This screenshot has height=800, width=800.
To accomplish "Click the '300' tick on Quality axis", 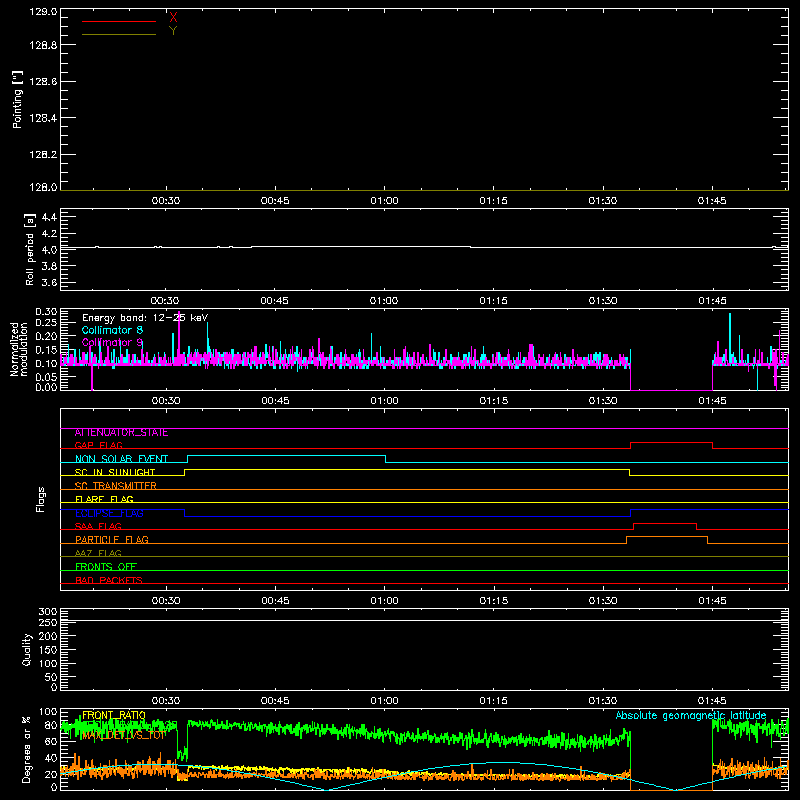I will [48, 612].
